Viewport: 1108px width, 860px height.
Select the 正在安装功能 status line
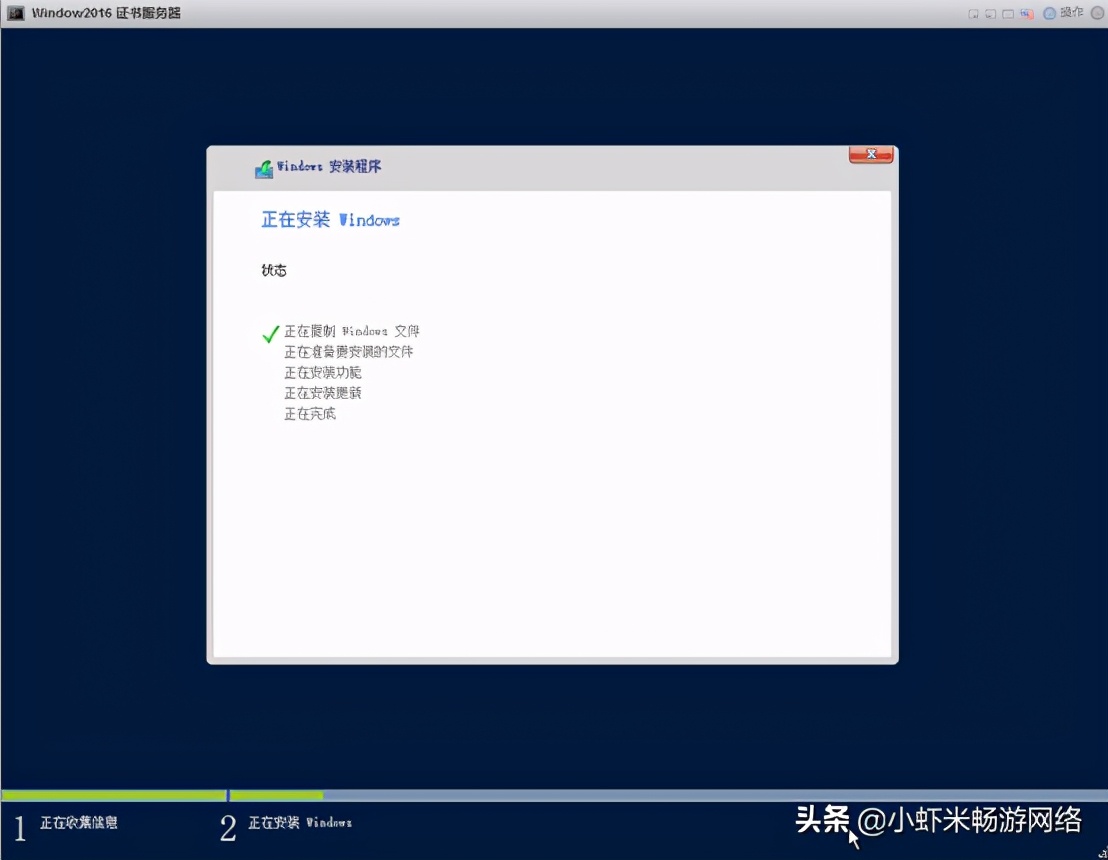tap(323, 372)
